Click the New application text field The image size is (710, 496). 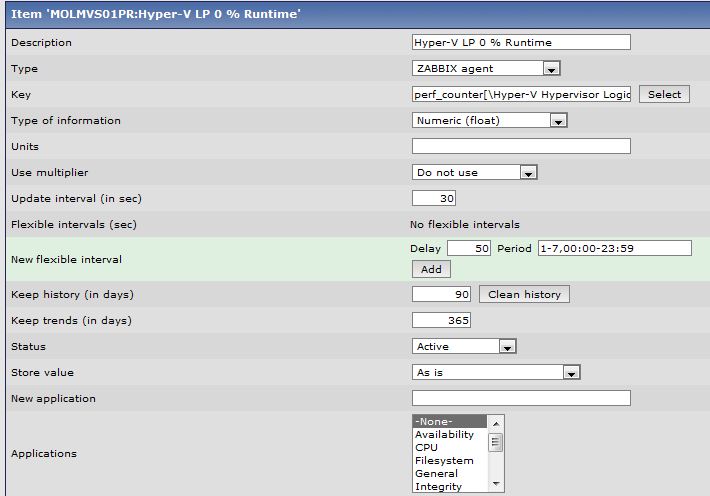pos(521,399)
